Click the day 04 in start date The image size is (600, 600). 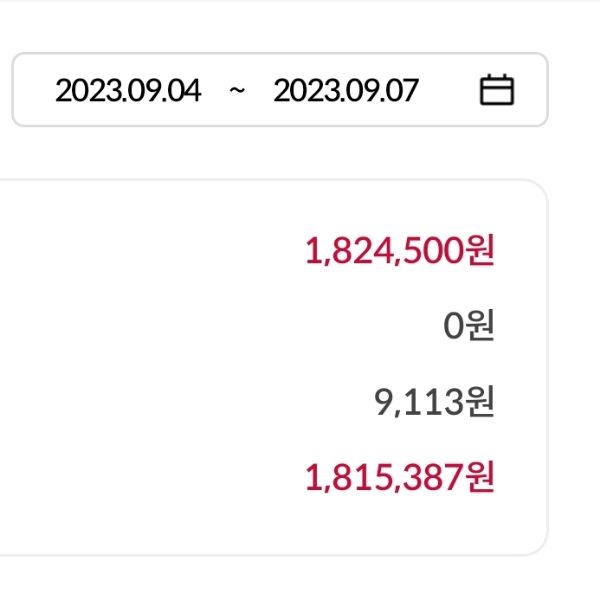click(185, 91)
